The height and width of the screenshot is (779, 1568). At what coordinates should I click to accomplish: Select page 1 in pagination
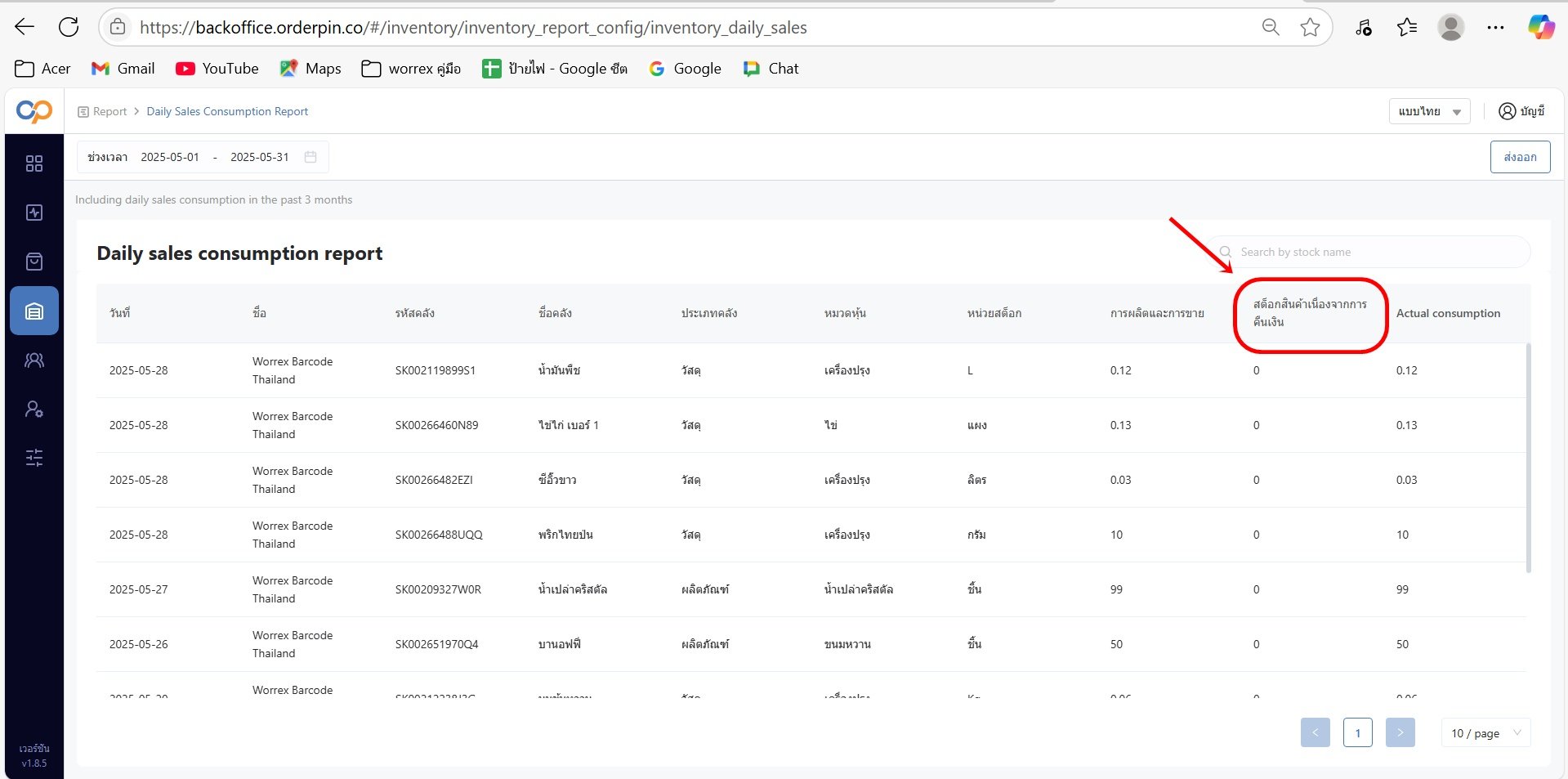[x=1357, y=732]
